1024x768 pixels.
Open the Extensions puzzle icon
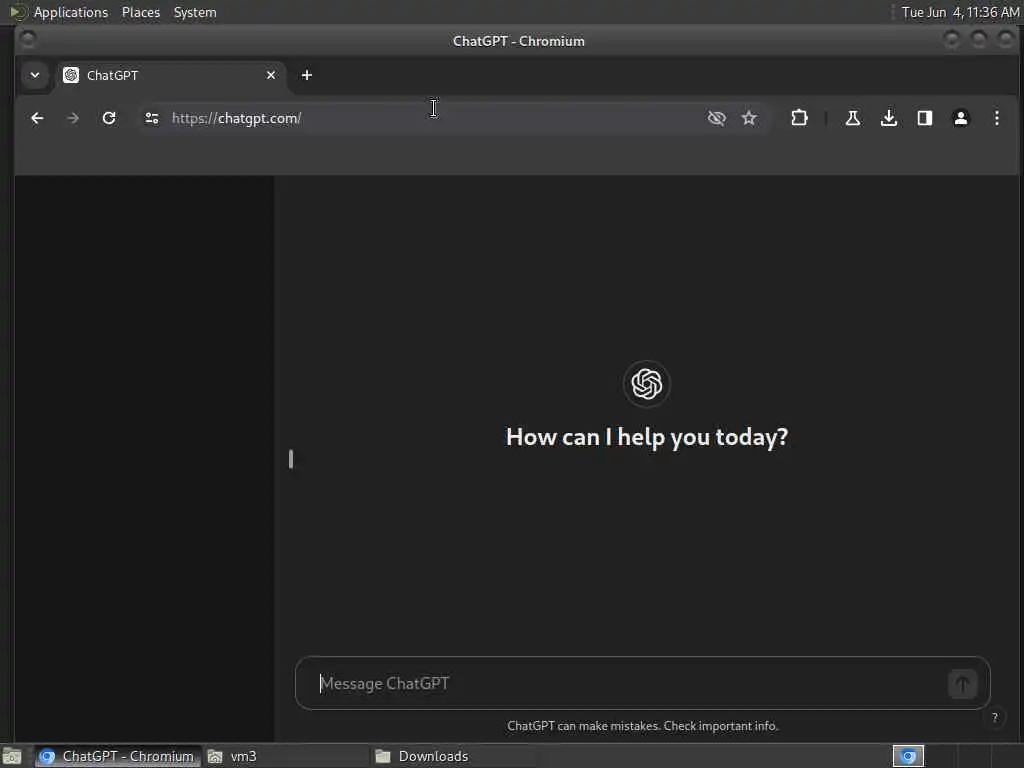[799, 118]
